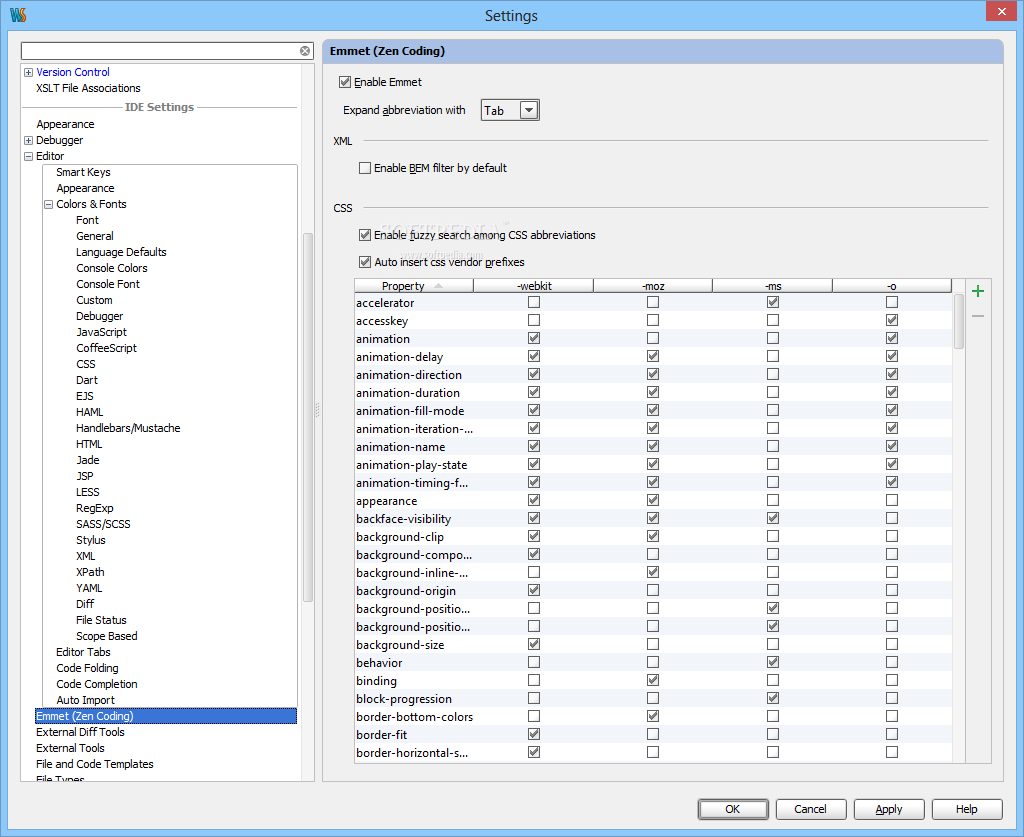Select Emmet (Zen Coding) item

tap(166, 716)
